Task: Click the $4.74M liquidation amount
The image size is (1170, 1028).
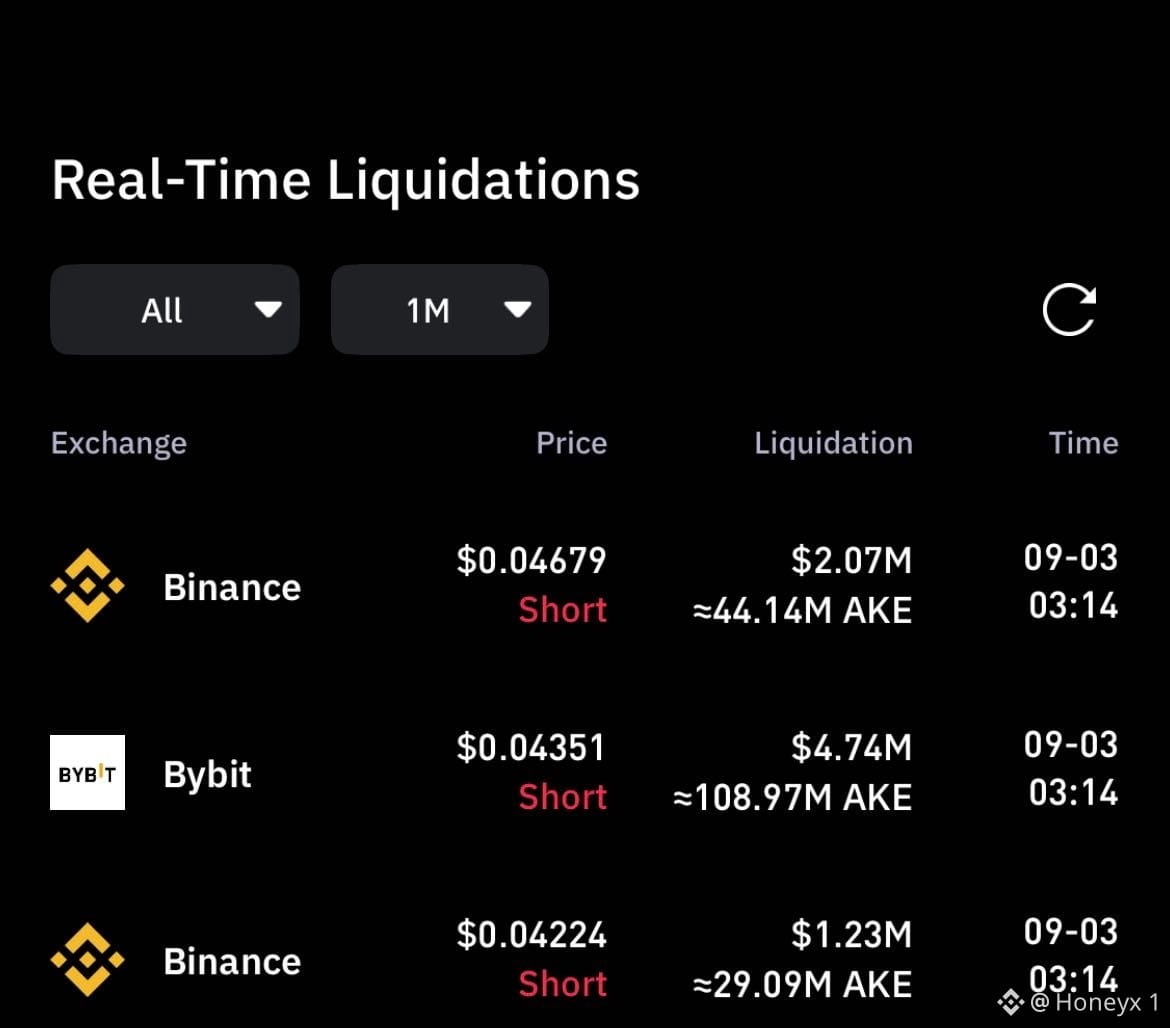Action: click(851, 748)
